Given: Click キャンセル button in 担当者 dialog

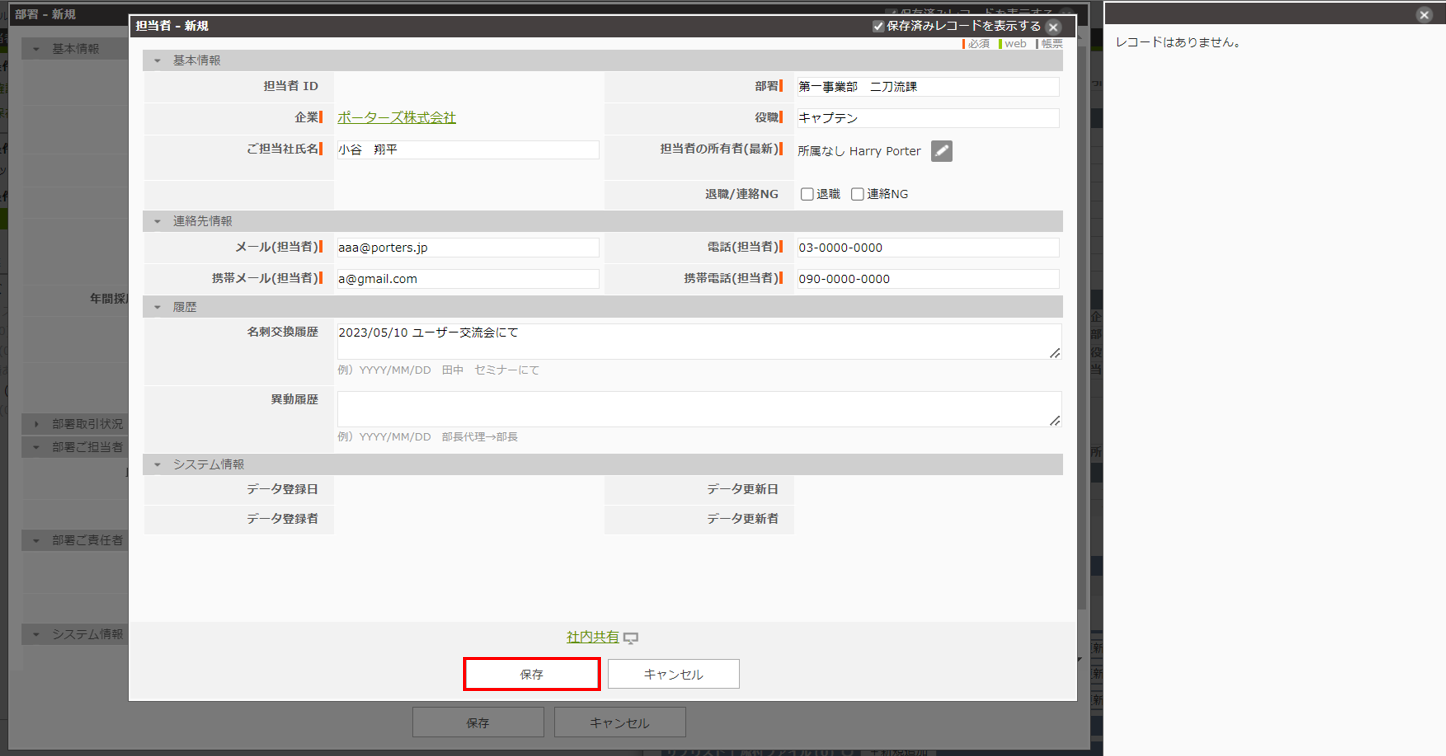Looking at the screenshot, I should [673, 674].
